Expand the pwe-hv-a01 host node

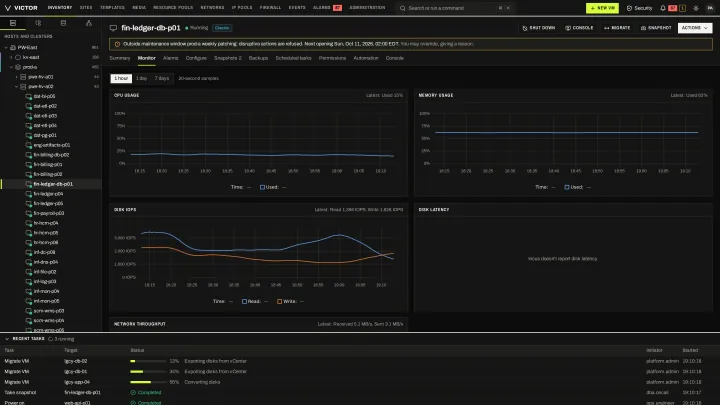17,77
